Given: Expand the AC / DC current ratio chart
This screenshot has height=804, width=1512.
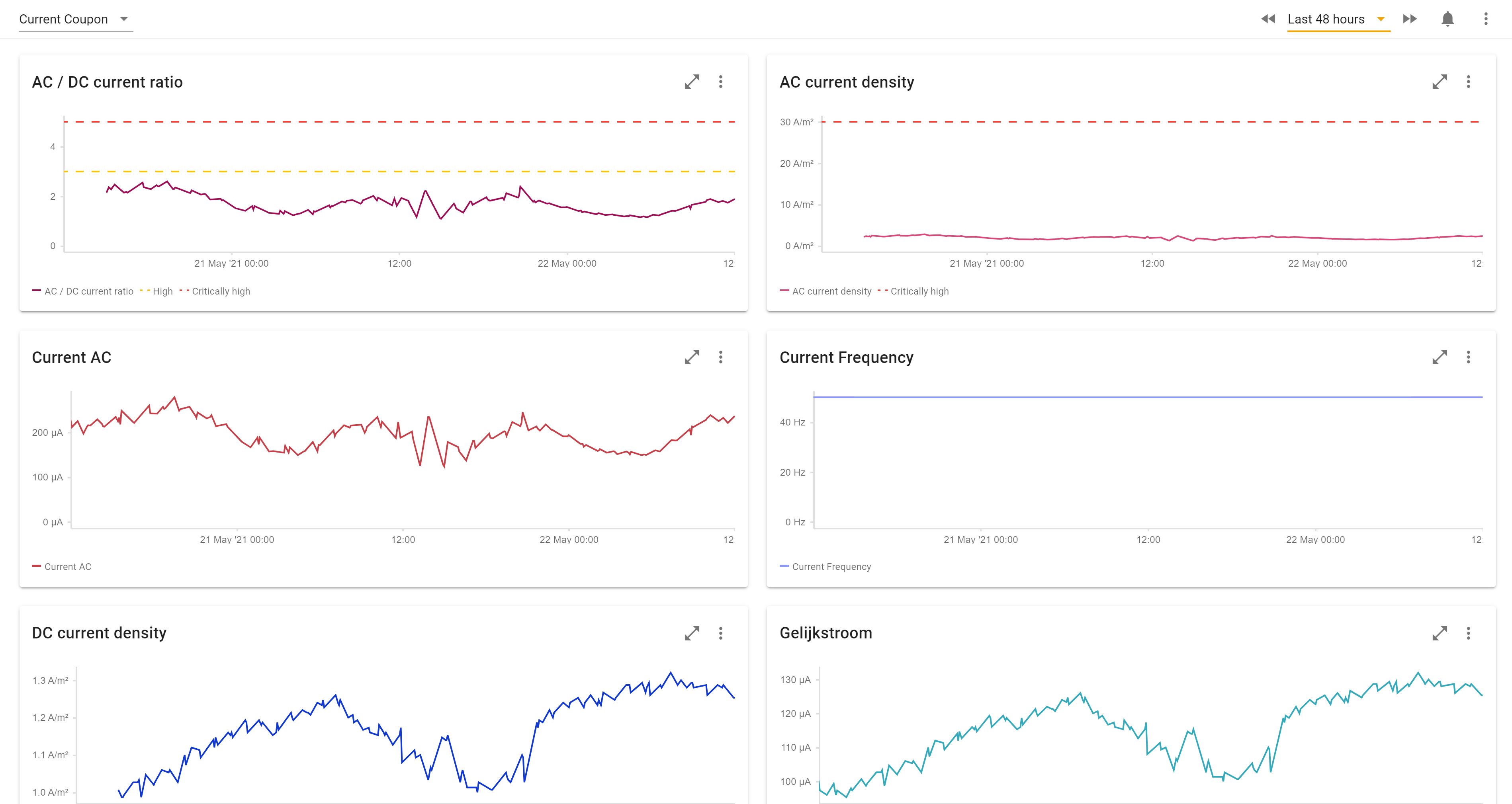Looking at the screenshot, I should point(692,82).
